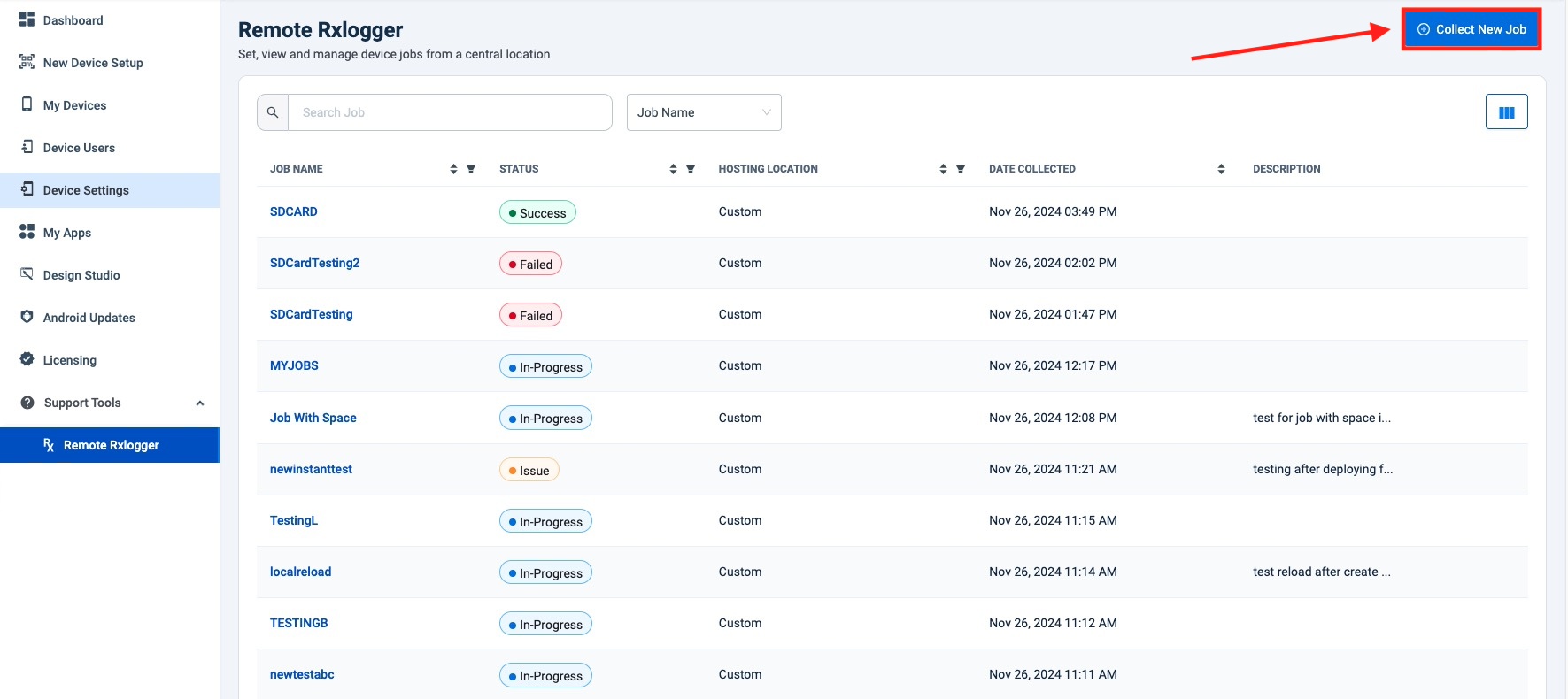1568x699 pixels.
Task: Sort by Job Name column arrows
Action: click(x=453, y=169)
